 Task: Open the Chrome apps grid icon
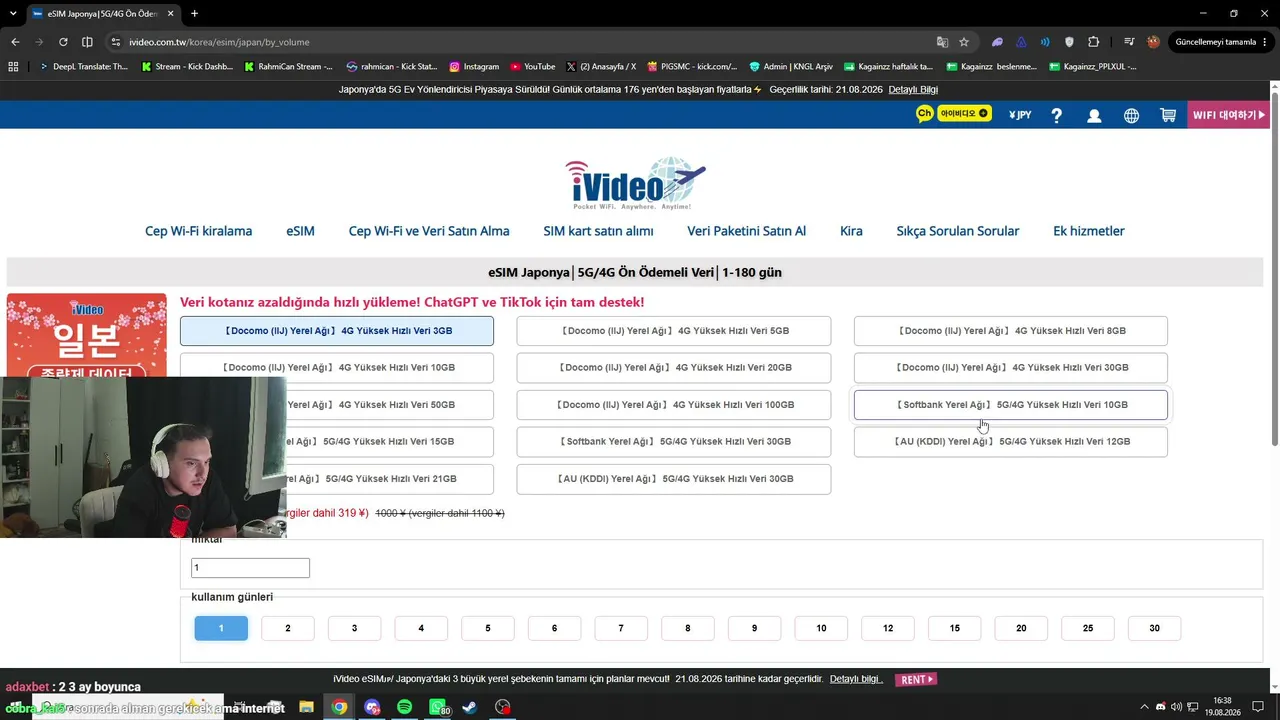tap(13, 67)
